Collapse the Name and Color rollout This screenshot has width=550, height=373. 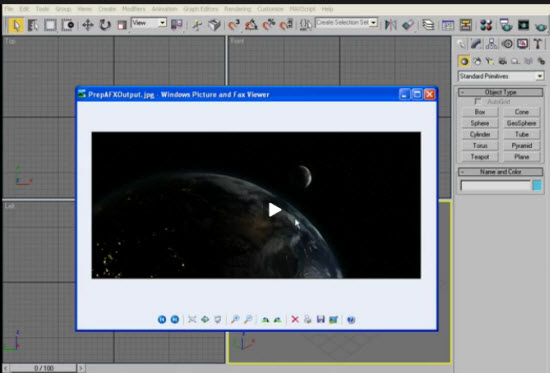(501, 172)
